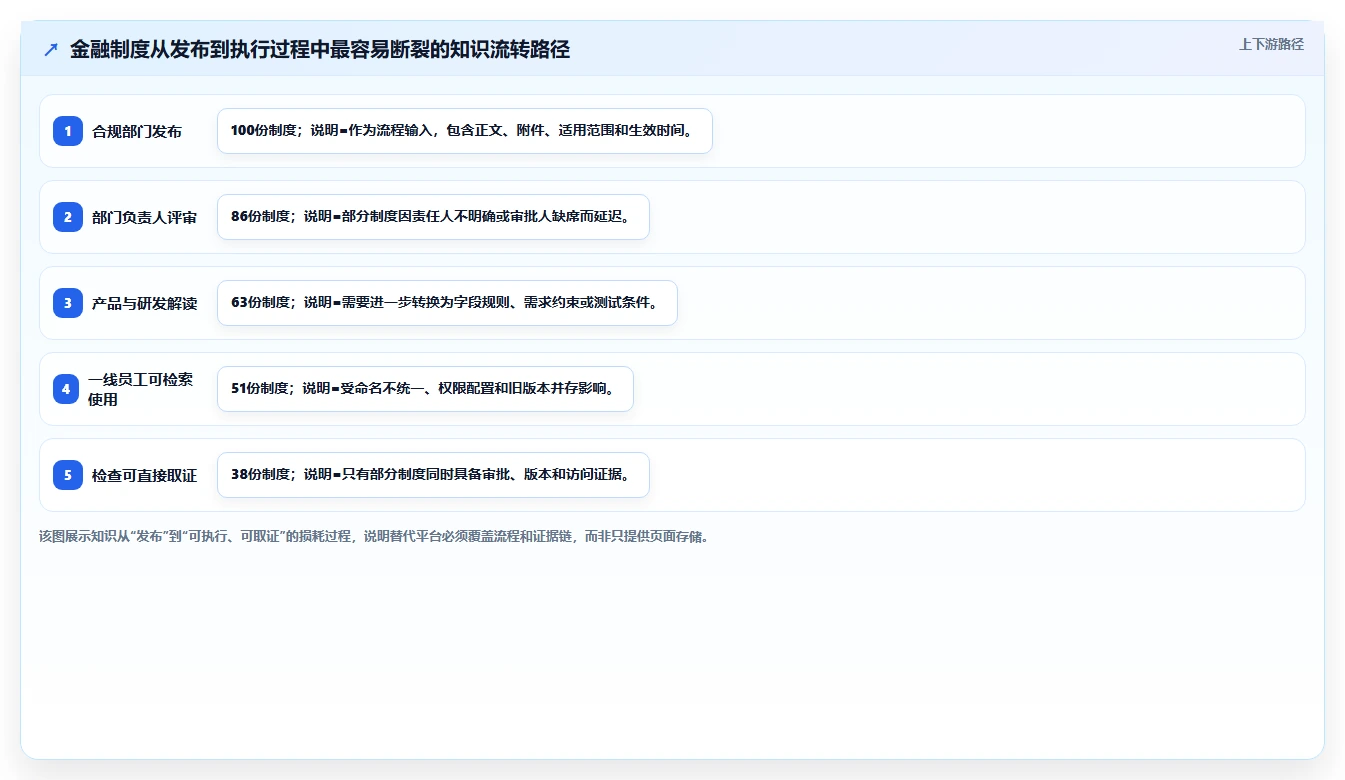The width and height of the screenshot is (1345, 780).
Task: Click the 部门负责人评审 step label
Action: [x=145, y=217]
